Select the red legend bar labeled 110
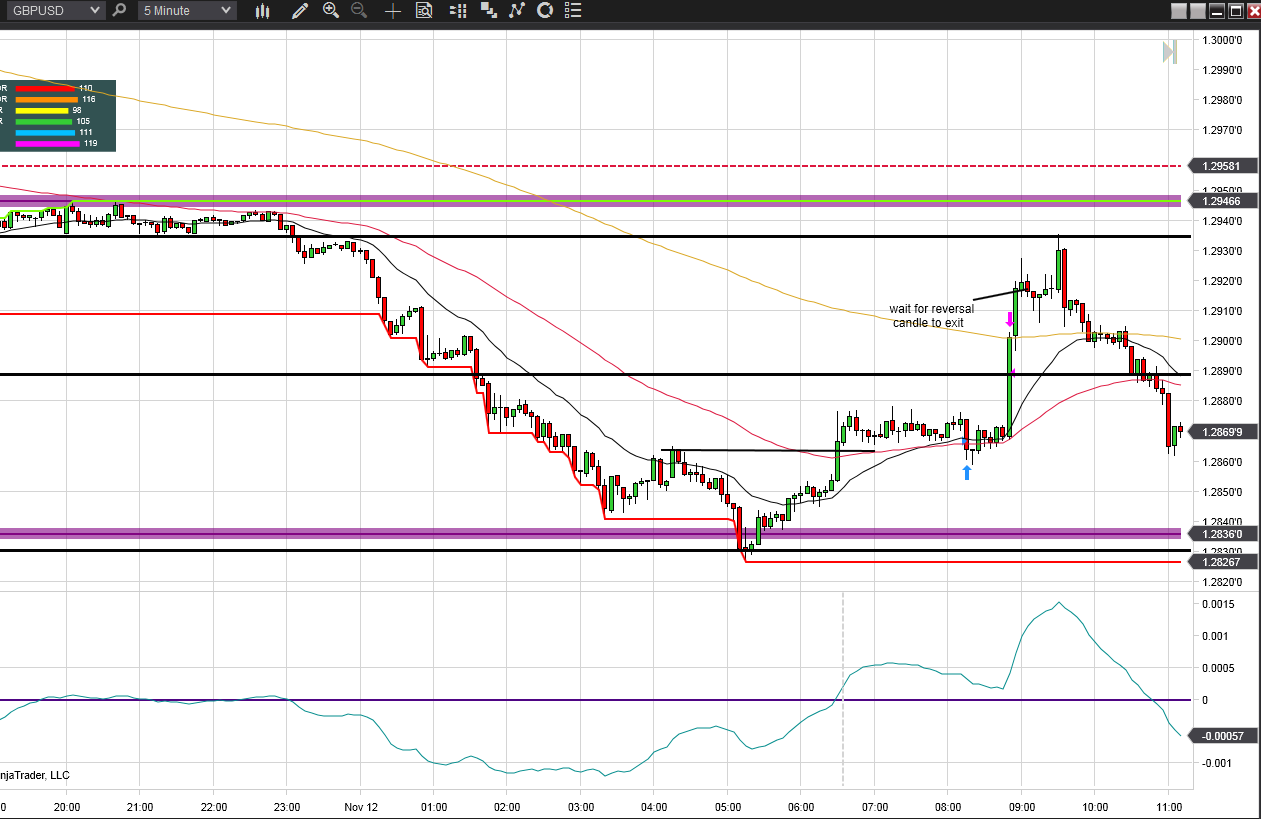Viewport: 1261px width, 819px height. (46, 88)
